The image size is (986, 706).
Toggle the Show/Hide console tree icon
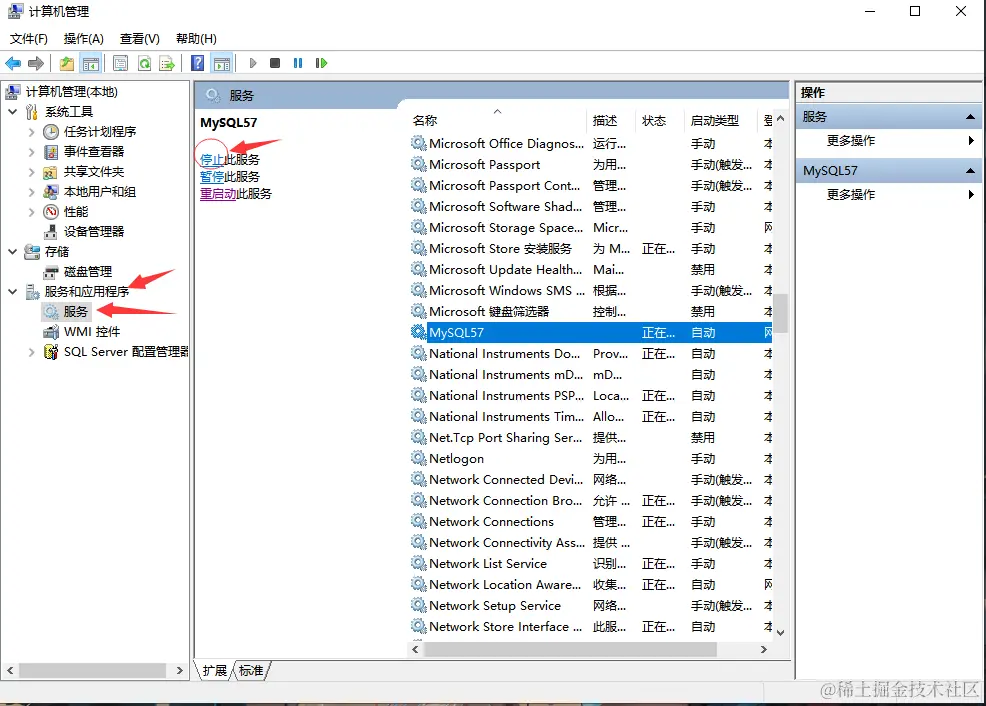point(91,63)
